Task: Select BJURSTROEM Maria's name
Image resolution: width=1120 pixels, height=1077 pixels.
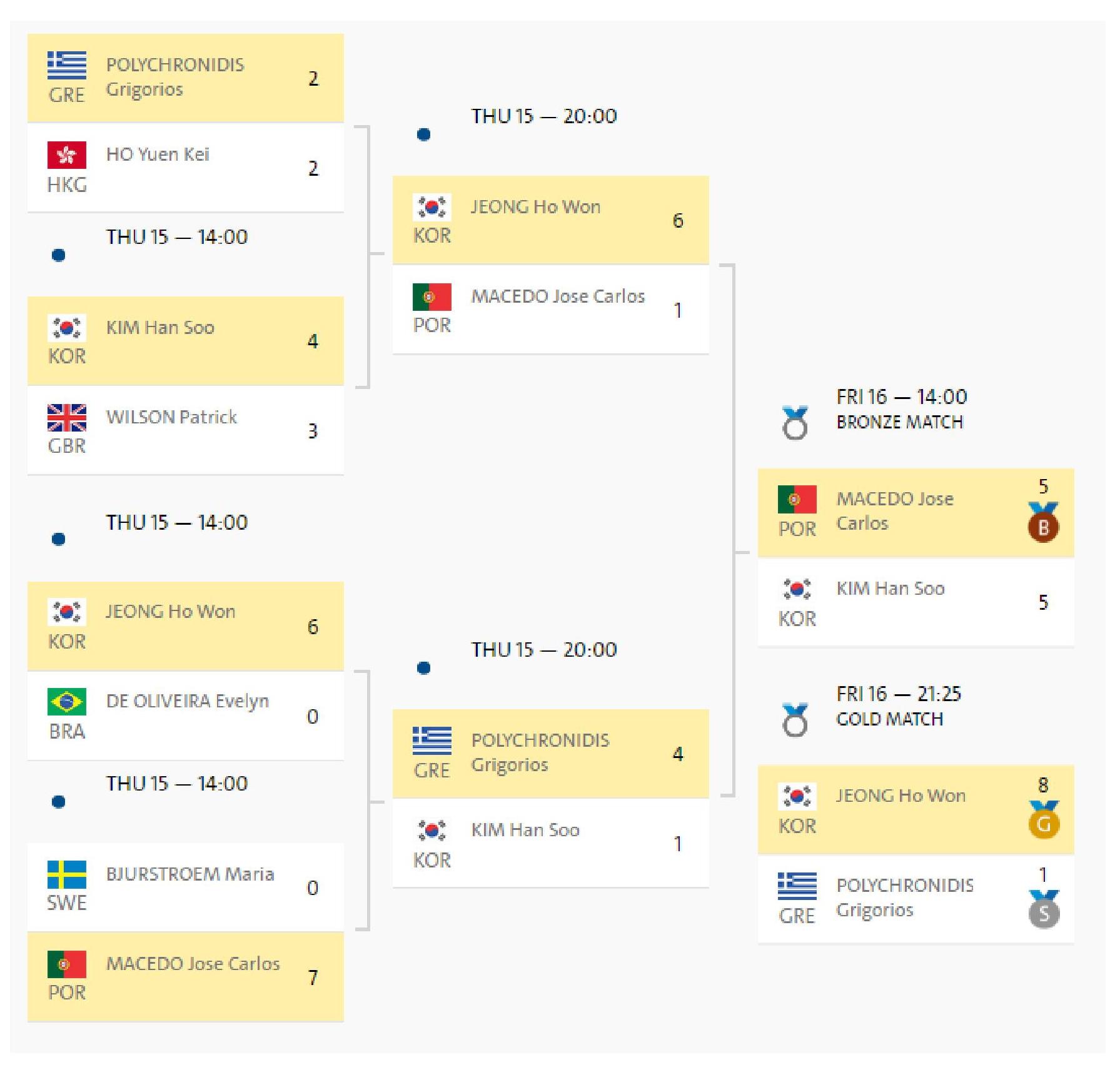Action: click(190, 874)
